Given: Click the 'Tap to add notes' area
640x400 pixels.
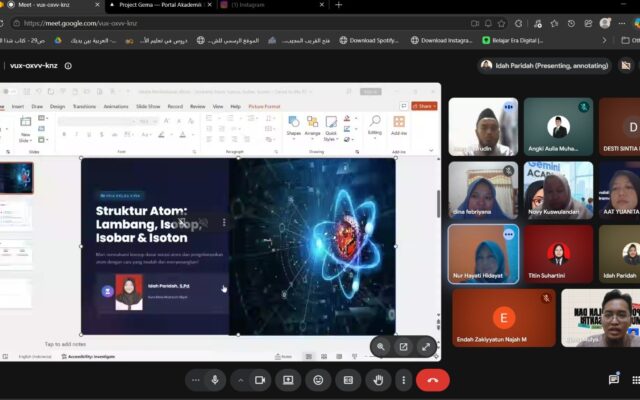Looking at the screenshot, I should [65, 344].
